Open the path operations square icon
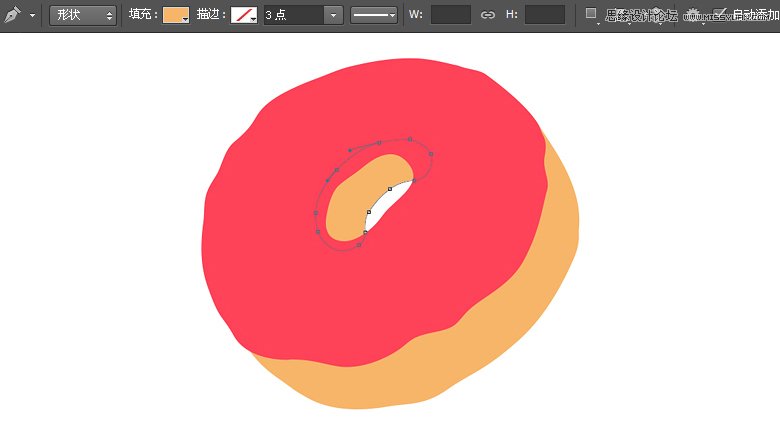 coord(591,14)
